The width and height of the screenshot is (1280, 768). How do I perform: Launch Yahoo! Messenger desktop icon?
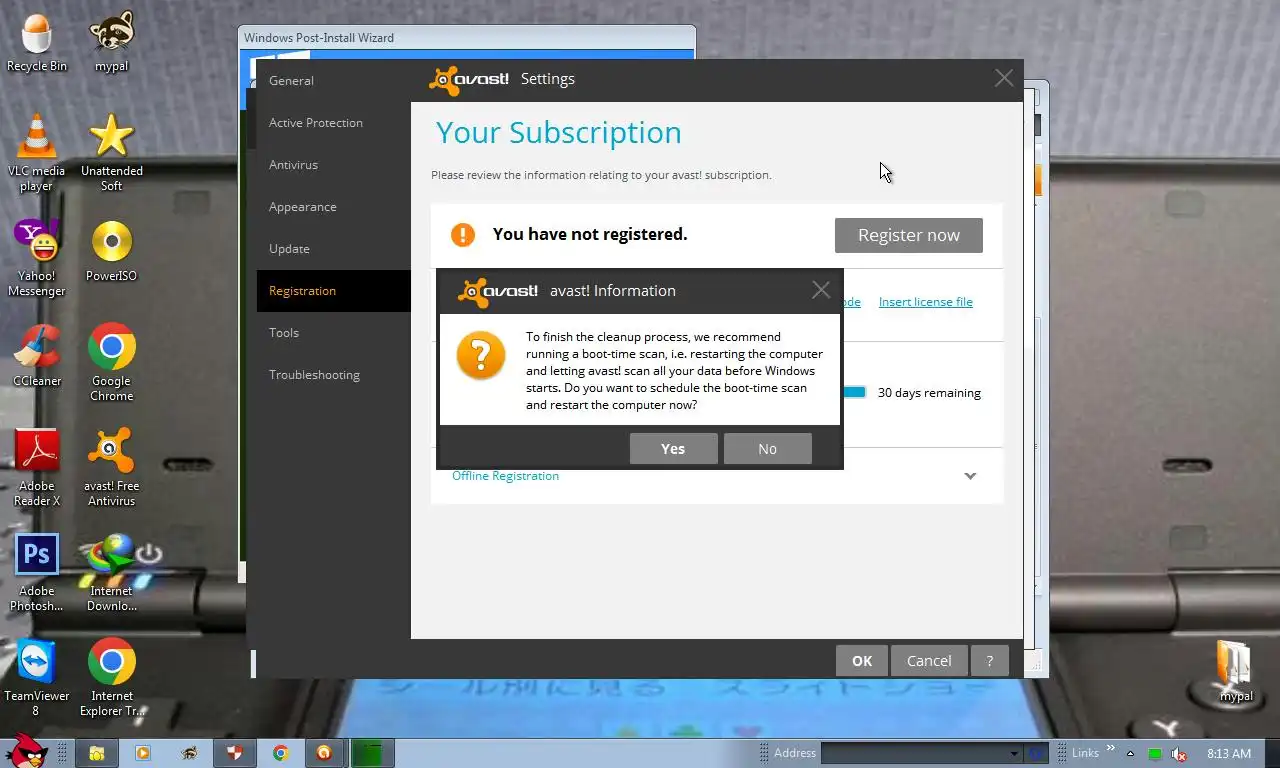tap(37, 258)
